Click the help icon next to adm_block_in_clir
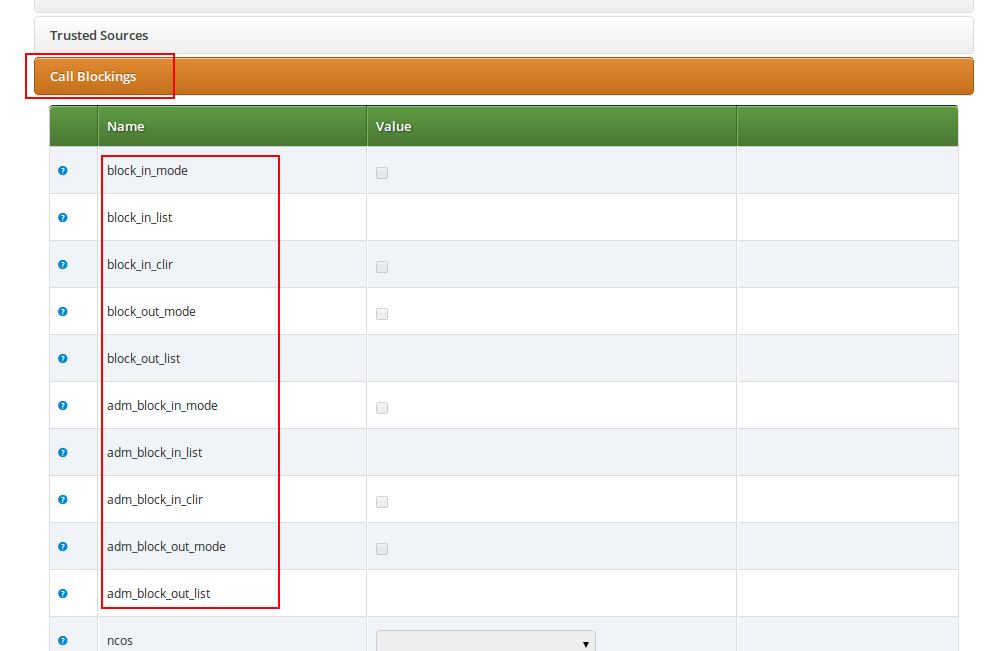 (x=62, y=499)
